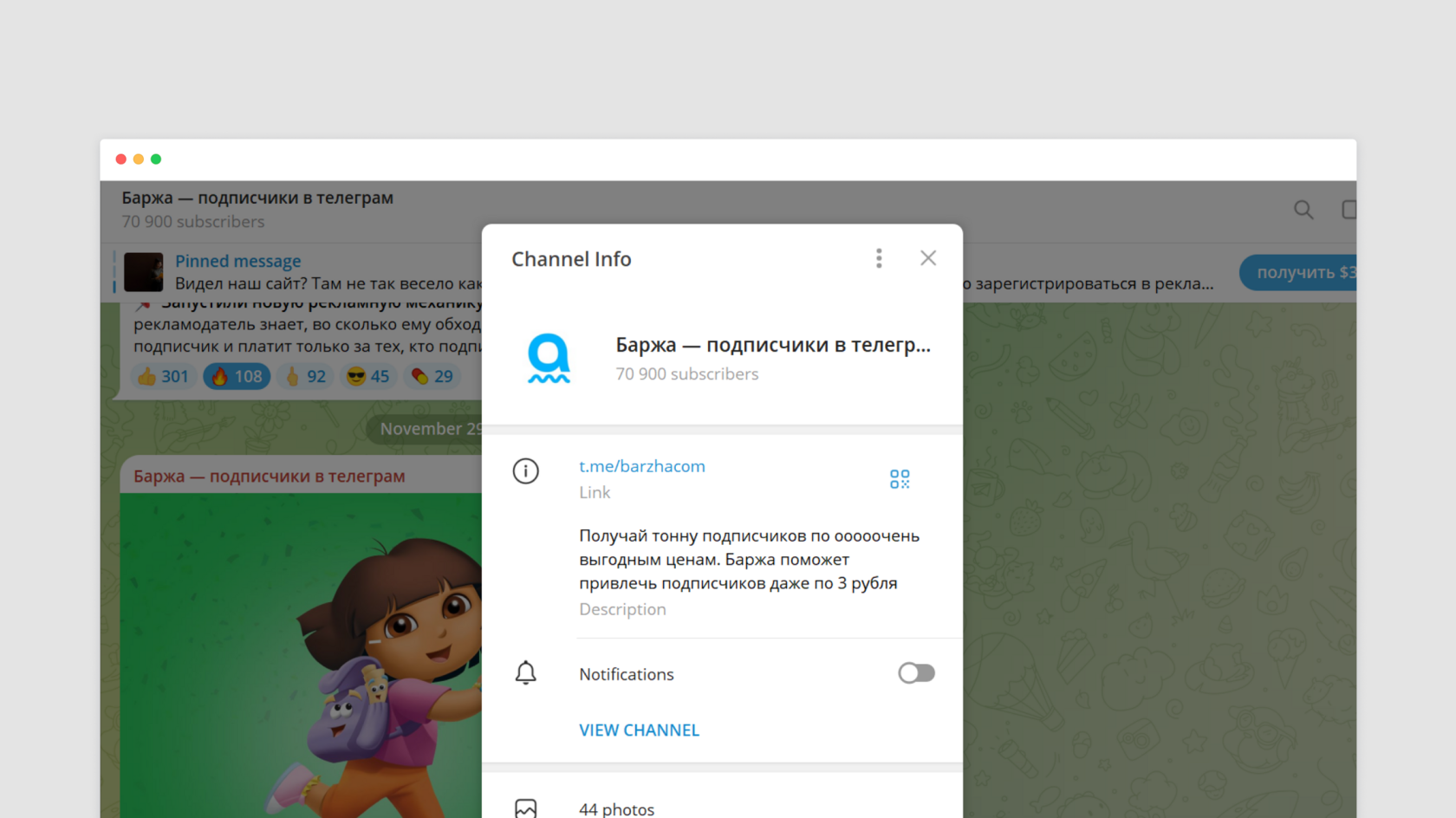Screen dimensions: 1456x818
Task: Toggle the Notifications switch
Action: 916,673
